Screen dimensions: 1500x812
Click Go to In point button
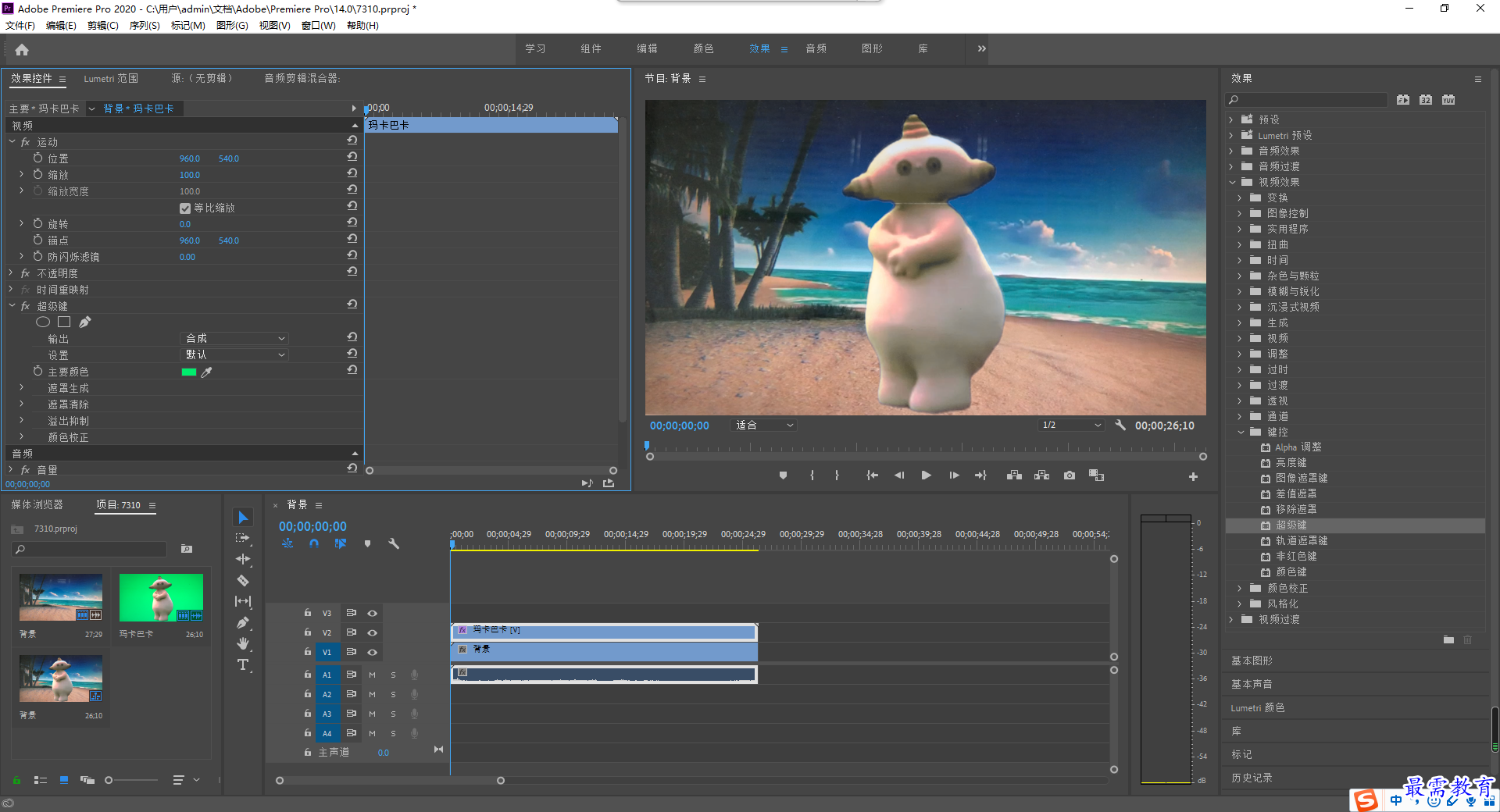(x=872, y=475)
